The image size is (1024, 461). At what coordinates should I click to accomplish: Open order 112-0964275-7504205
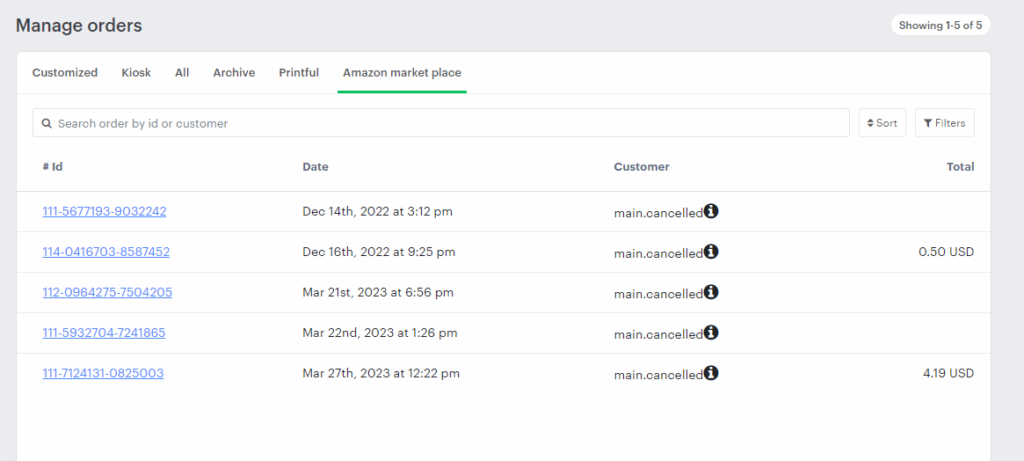point(107,293)
